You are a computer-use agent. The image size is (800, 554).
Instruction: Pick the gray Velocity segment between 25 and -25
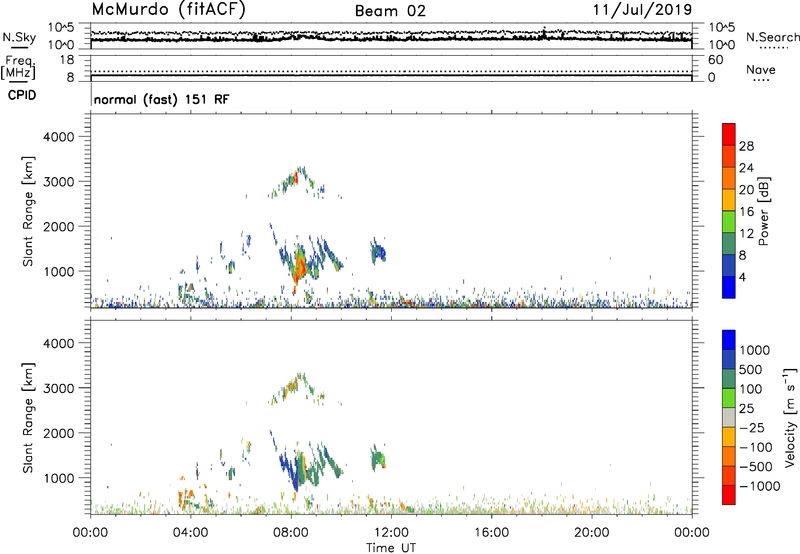[729, 418]
